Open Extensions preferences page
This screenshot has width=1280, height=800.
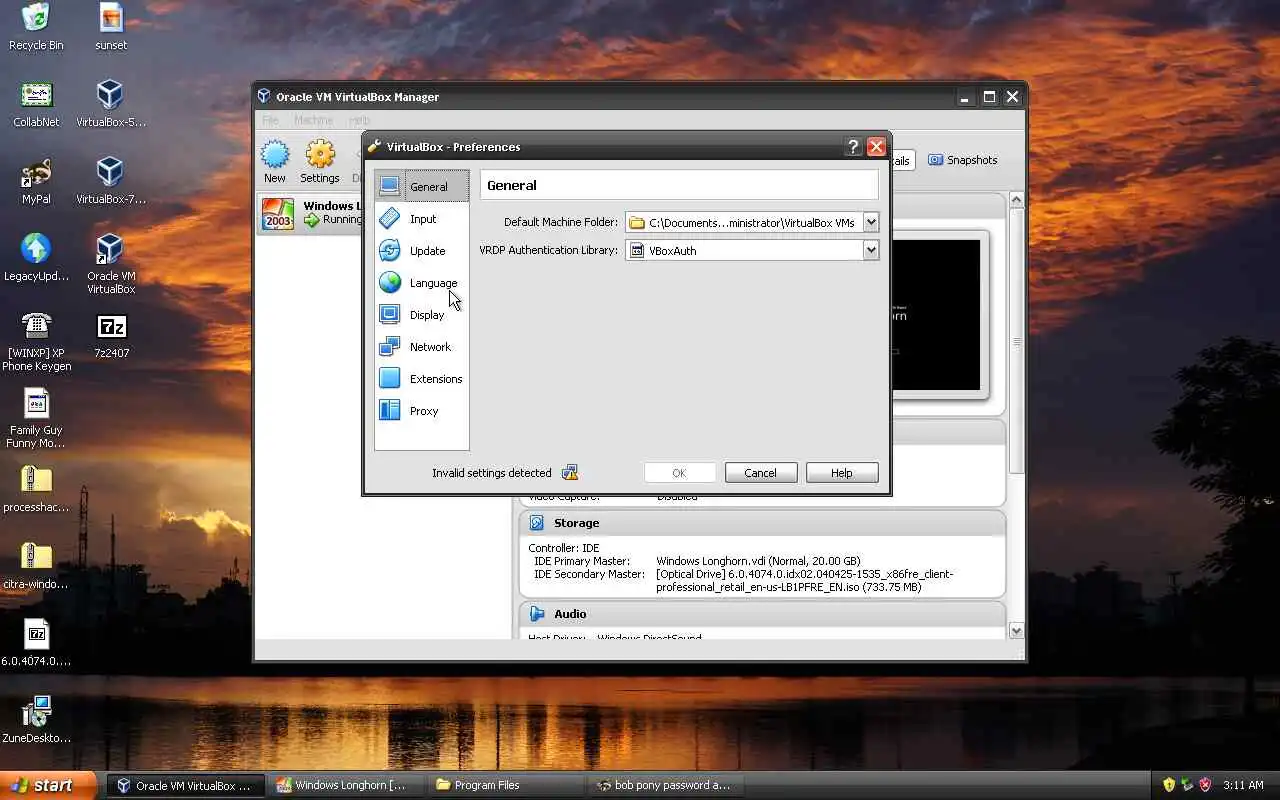[x=422, y=378]
